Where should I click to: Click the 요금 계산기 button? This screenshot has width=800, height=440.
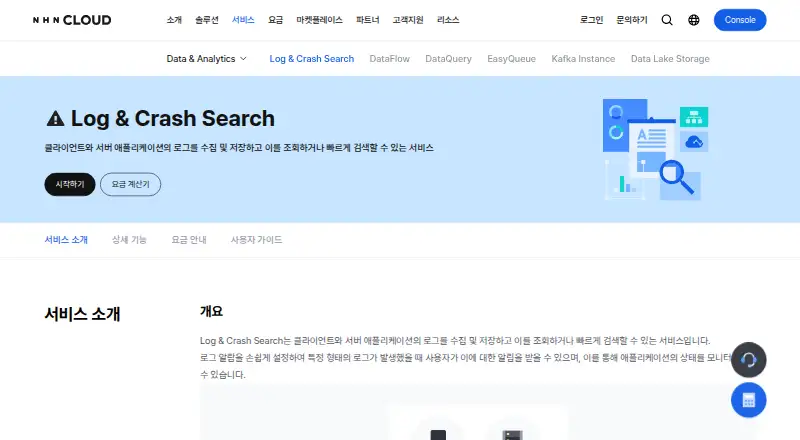click(131, 184)
